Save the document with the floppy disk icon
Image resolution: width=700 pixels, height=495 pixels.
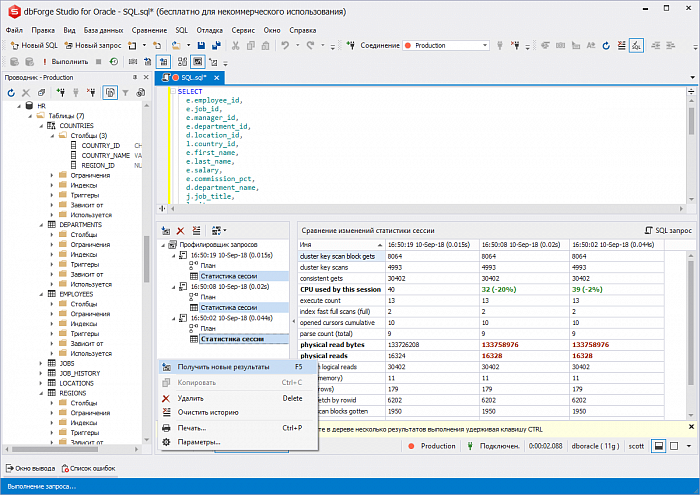point(201,46)
